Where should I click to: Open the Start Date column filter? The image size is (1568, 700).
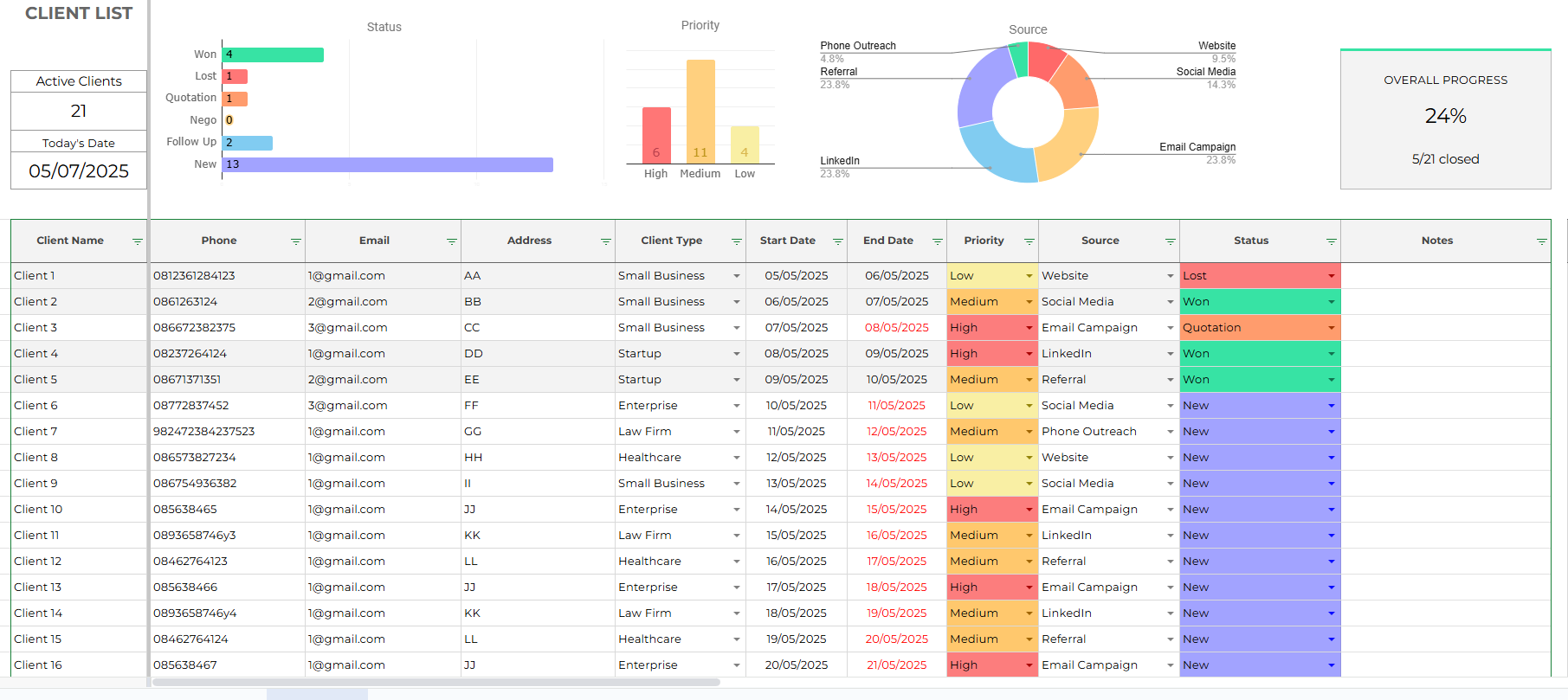pos(837,241)
